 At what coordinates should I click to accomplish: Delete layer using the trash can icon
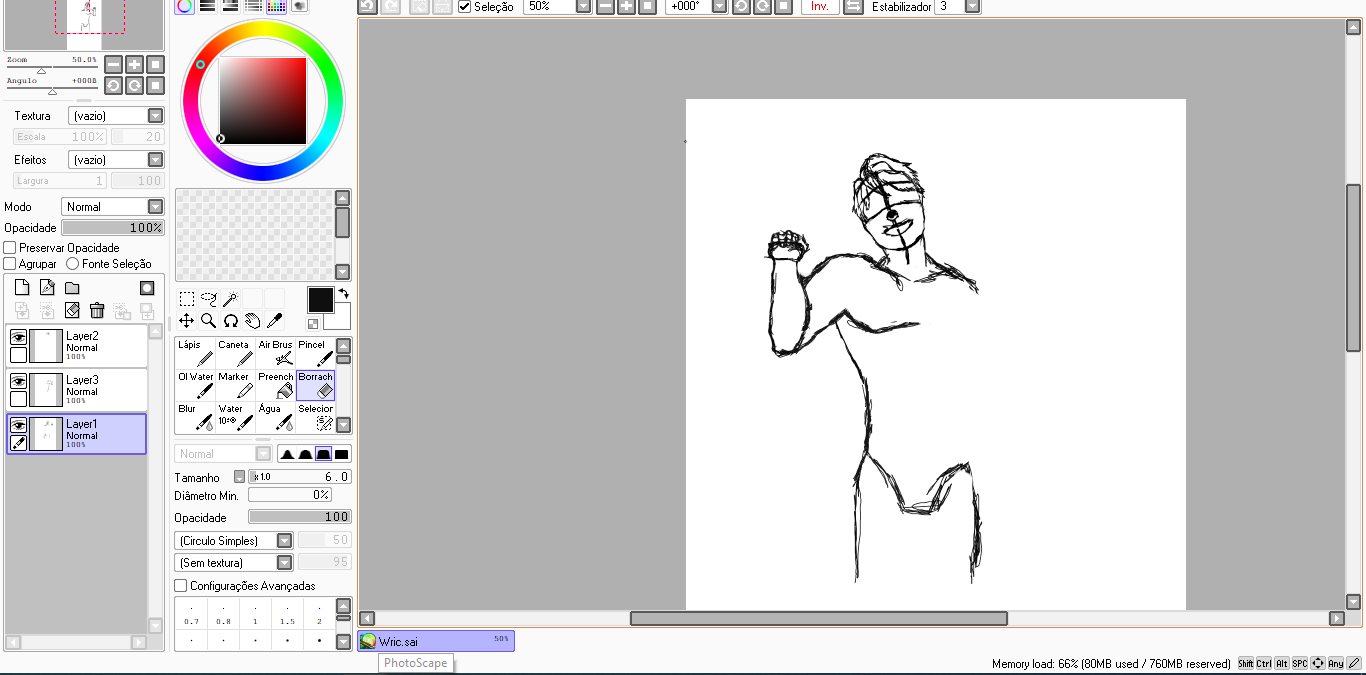[97, 311]
